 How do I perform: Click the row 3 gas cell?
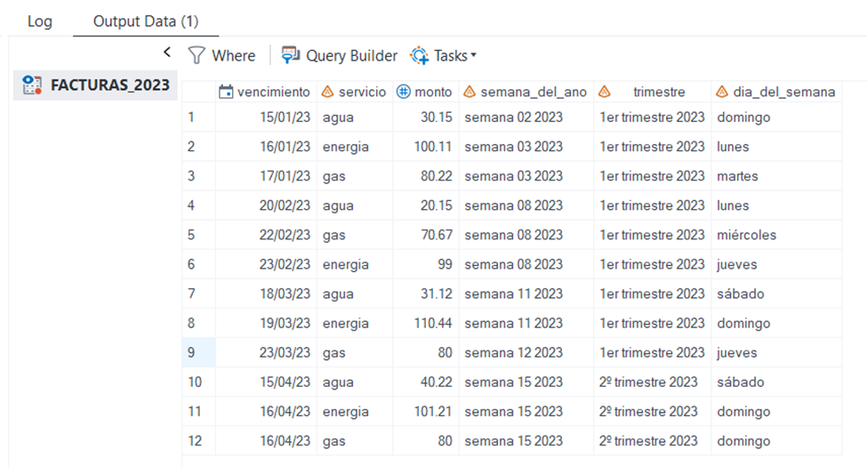(354, 176)
